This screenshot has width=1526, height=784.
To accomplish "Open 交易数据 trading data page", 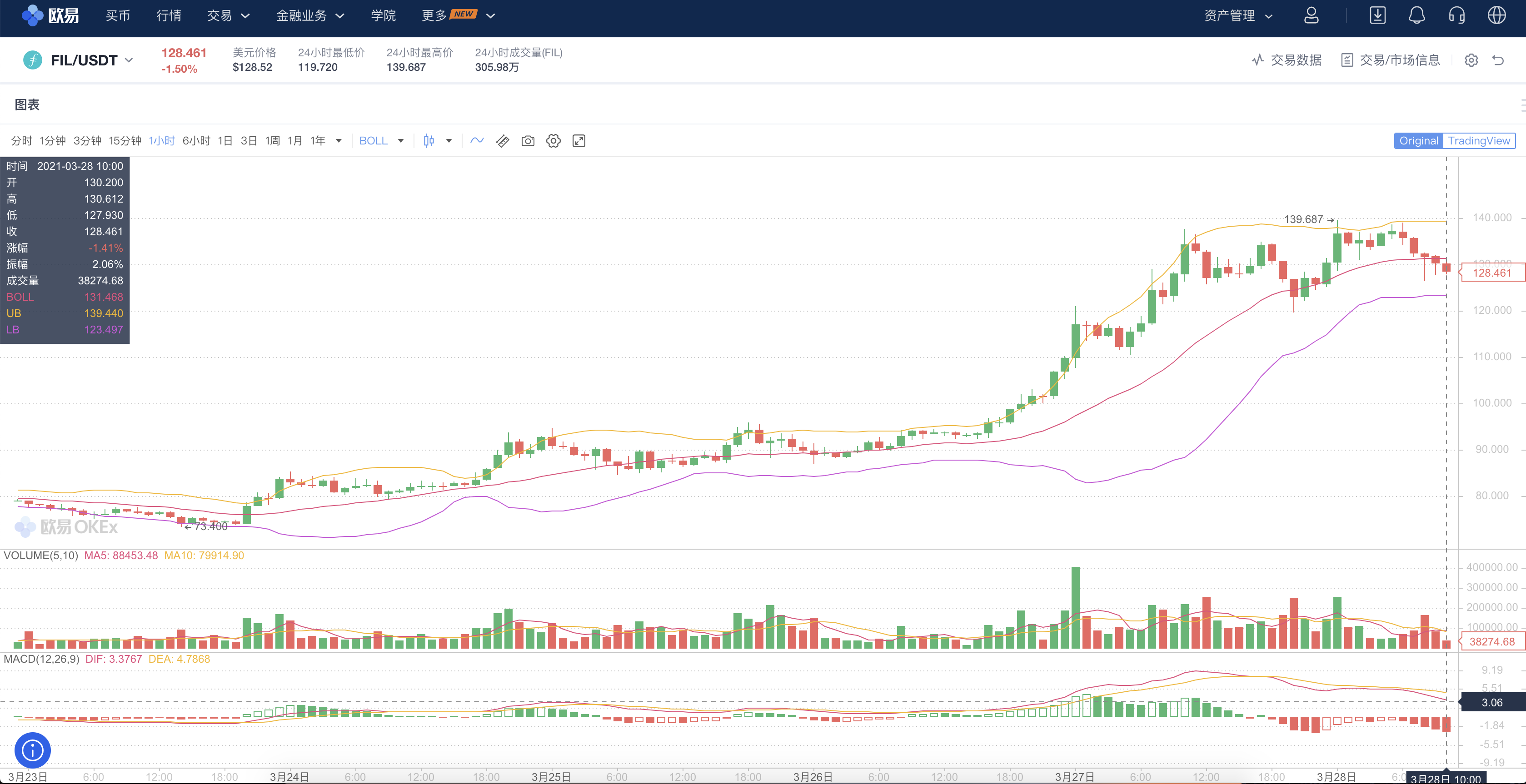I will [x=1294, y=60].
